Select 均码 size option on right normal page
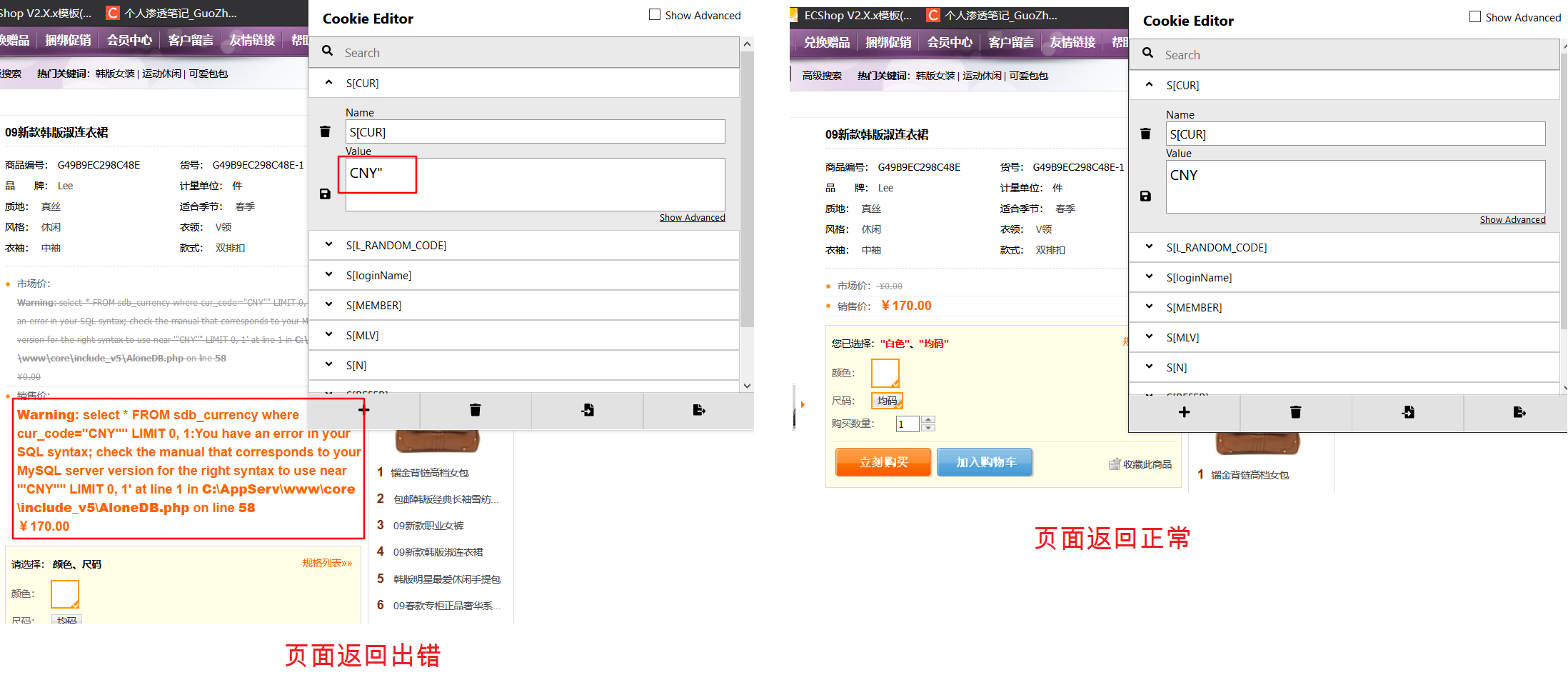The width and height of the screenshot is (1568, 680). click(888, 401)
